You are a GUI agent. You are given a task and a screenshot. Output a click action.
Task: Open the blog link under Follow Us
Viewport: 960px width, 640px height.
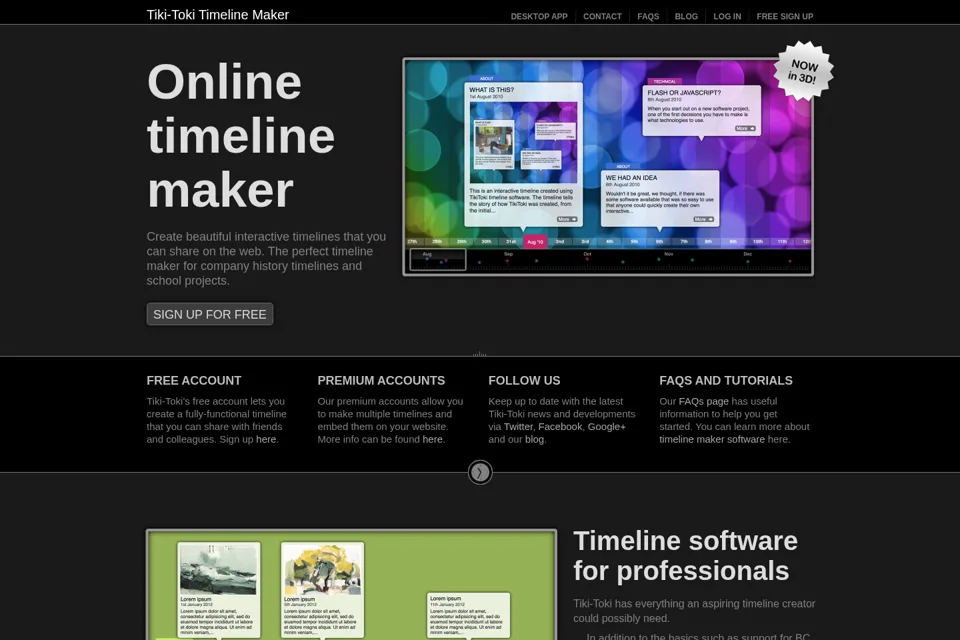point(534,439)
